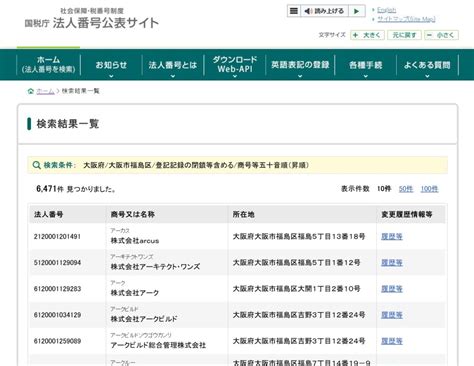The height and width of the screenshot is (366, 474).
Task: Click the 法人番号公表サイト site logo
Action: [x=92, y=20]
